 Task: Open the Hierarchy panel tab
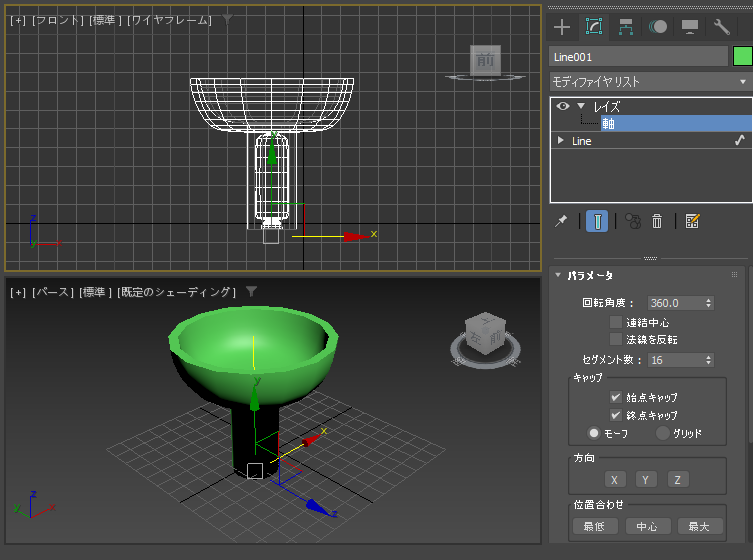pos(626,27)
